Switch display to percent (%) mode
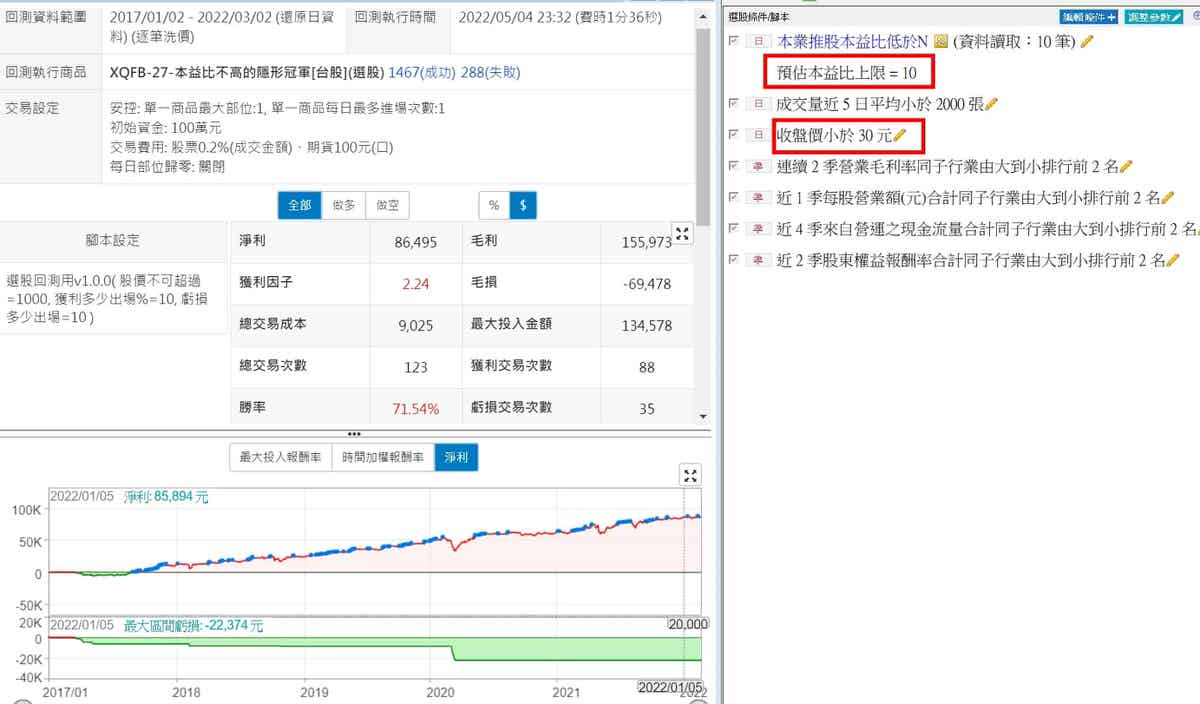1200x704 pixels. point(493,205)
